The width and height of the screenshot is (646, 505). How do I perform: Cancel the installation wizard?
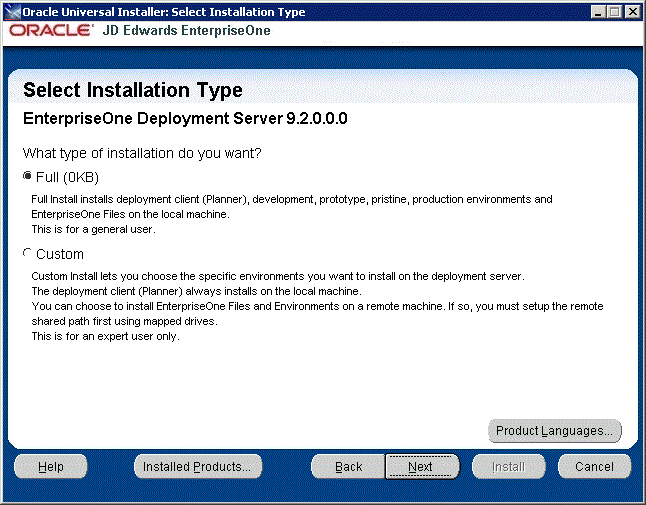click(x=594, y=466)
